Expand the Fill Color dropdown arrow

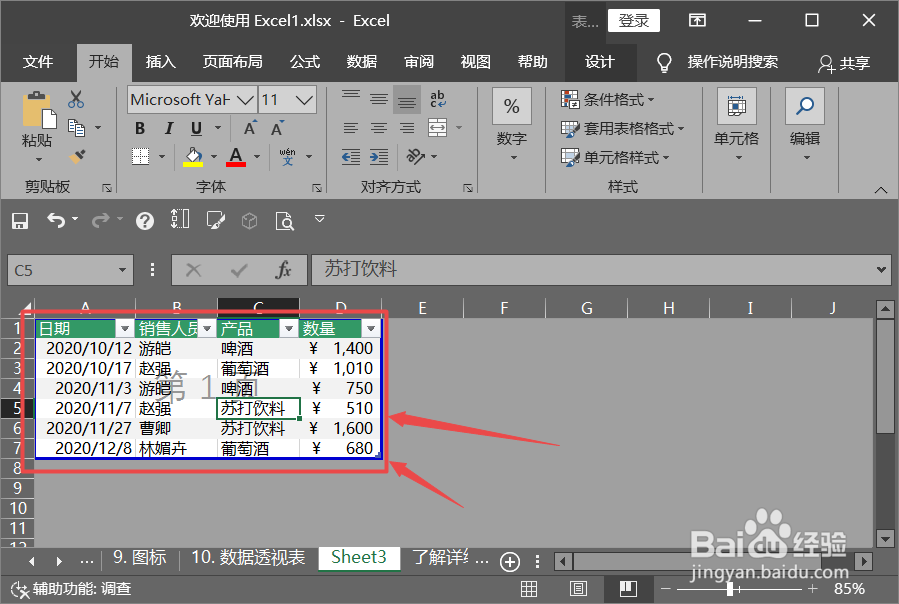pos(213,156)
